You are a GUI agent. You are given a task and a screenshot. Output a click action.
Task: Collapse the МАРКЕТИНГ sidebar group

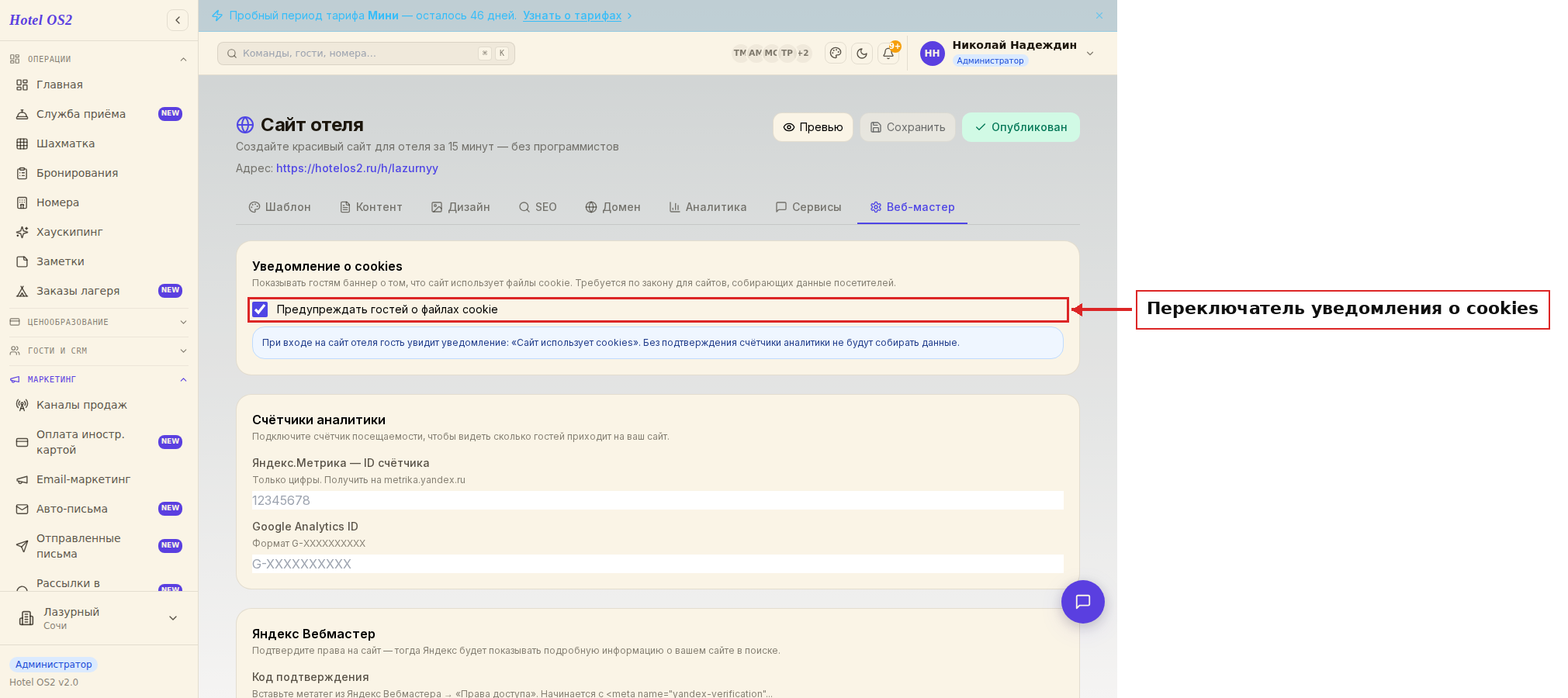click(99, 379)
